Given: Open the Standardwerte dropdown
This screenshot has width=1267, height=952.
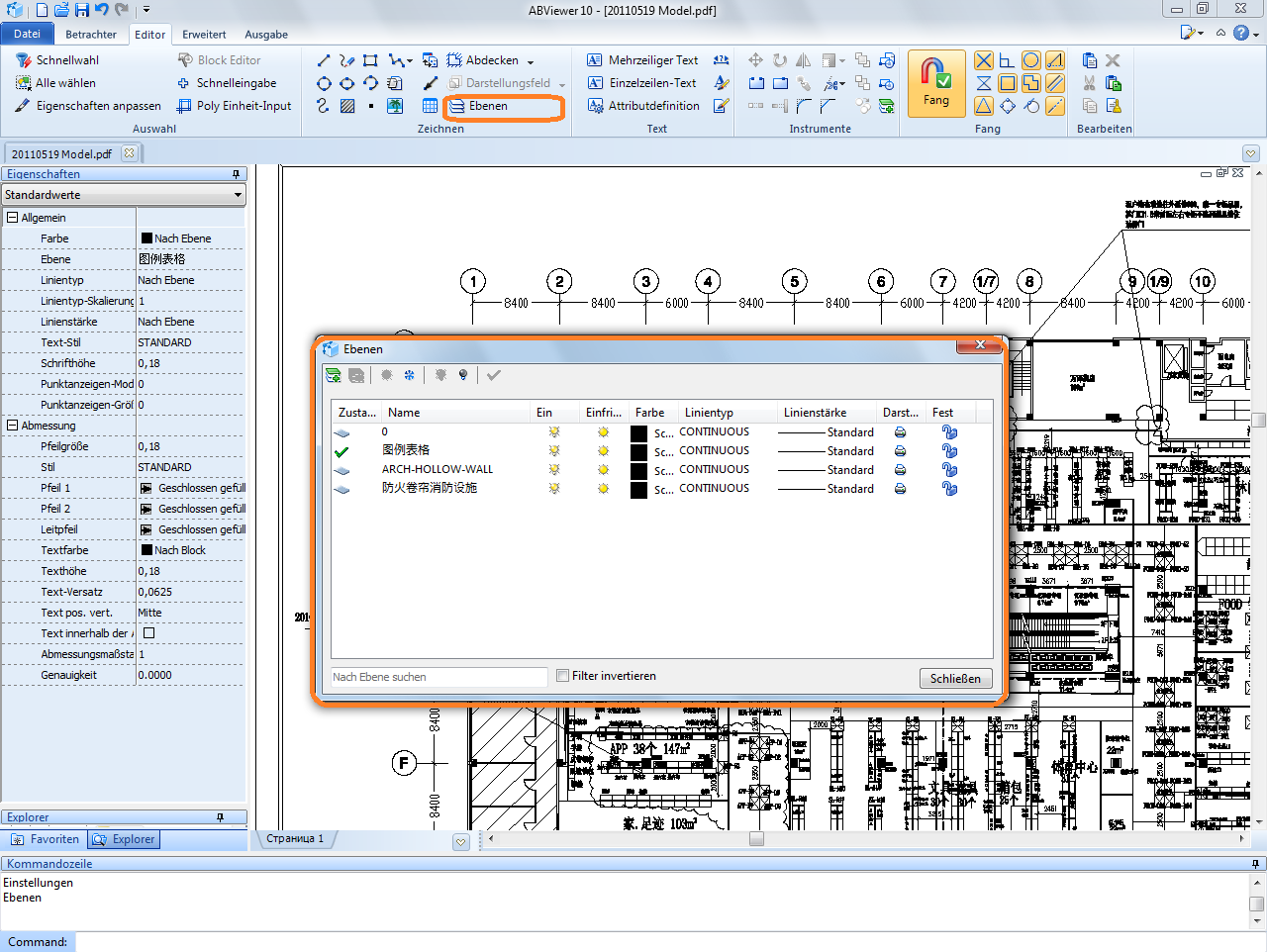Looking at the screenshot, I should click(x=123, y=195).
